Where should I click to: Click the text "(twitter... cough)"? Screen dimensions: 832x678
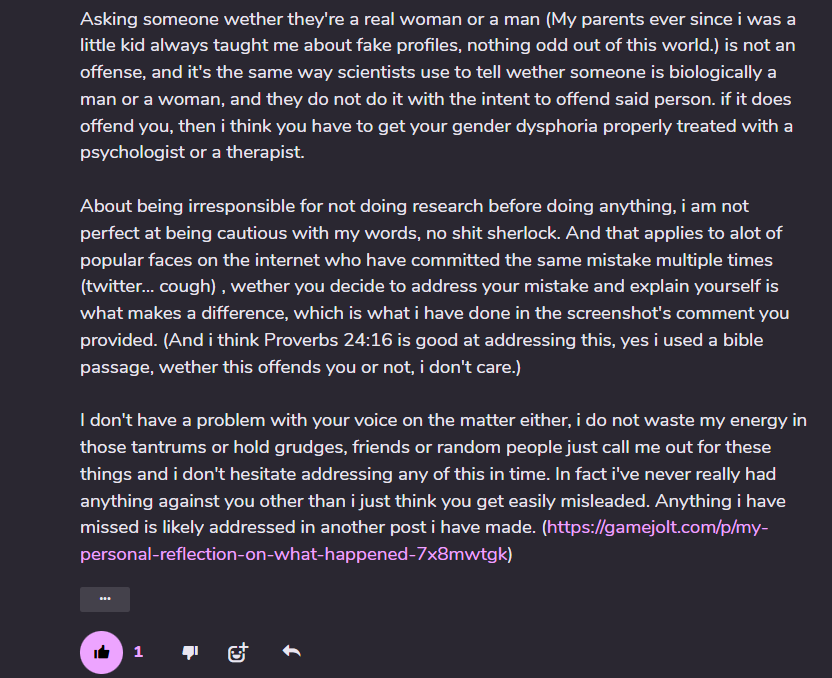pos(148,286)
